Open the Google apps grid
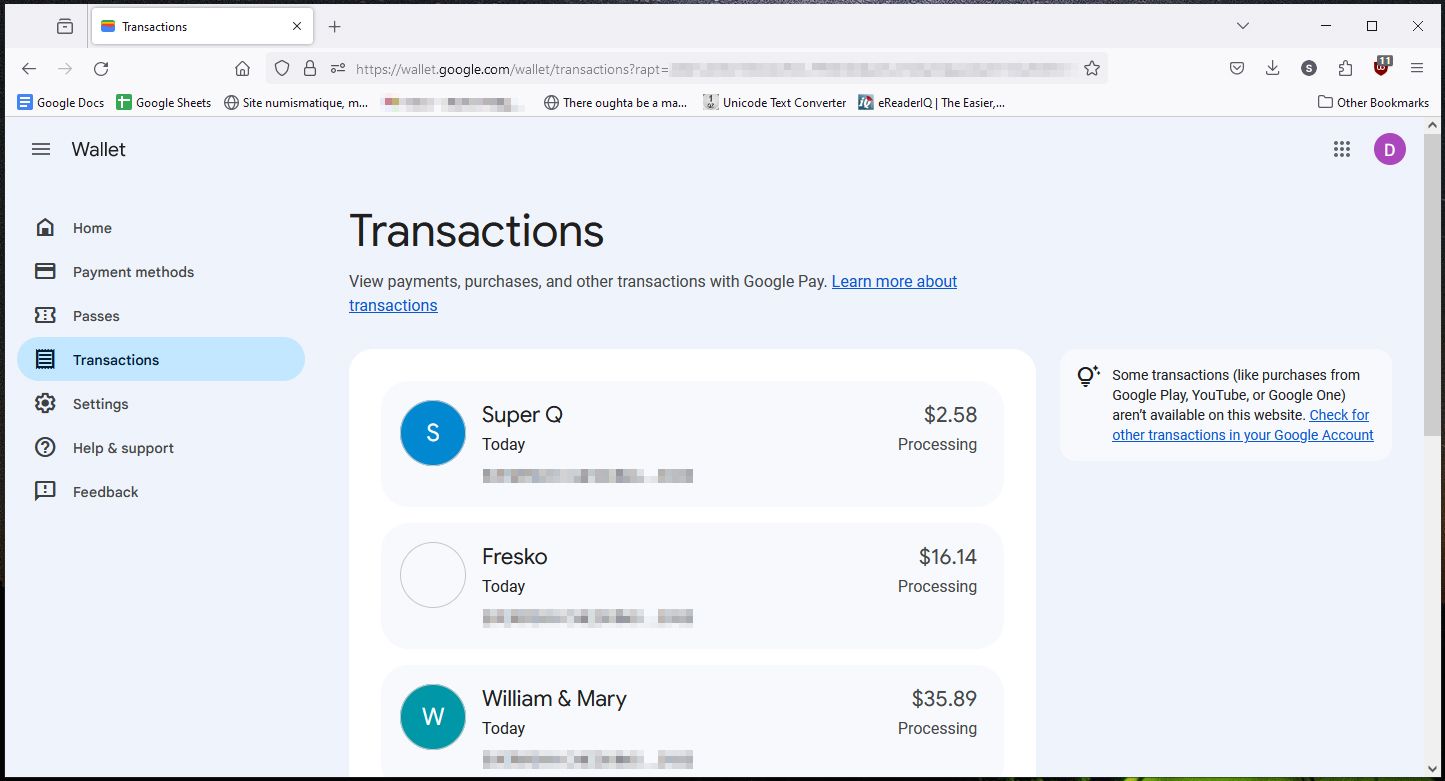 [x=1342, y=149]
